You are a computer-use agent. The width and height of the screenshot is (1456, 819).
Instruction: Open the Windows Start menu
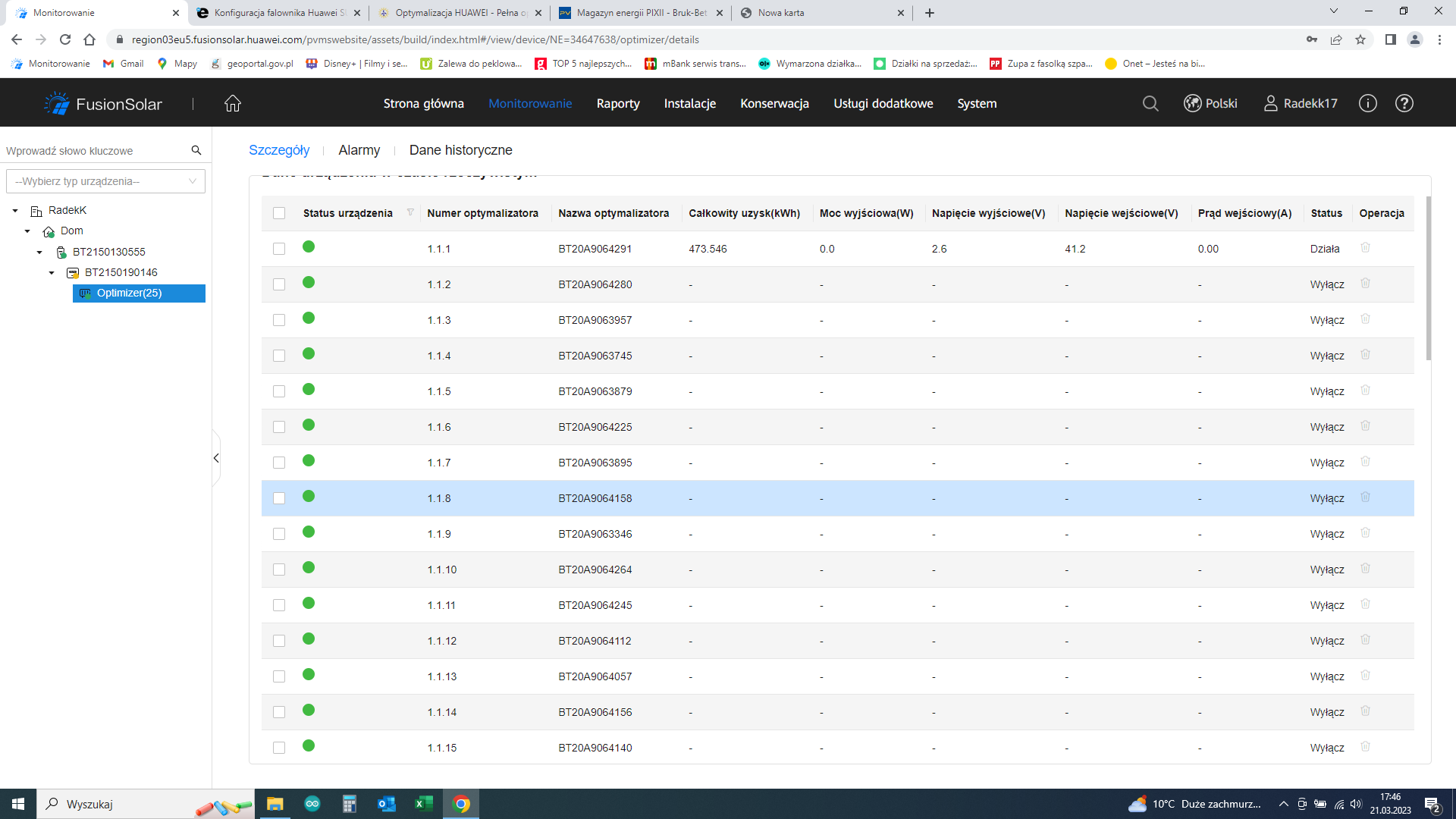click(18, 804)
